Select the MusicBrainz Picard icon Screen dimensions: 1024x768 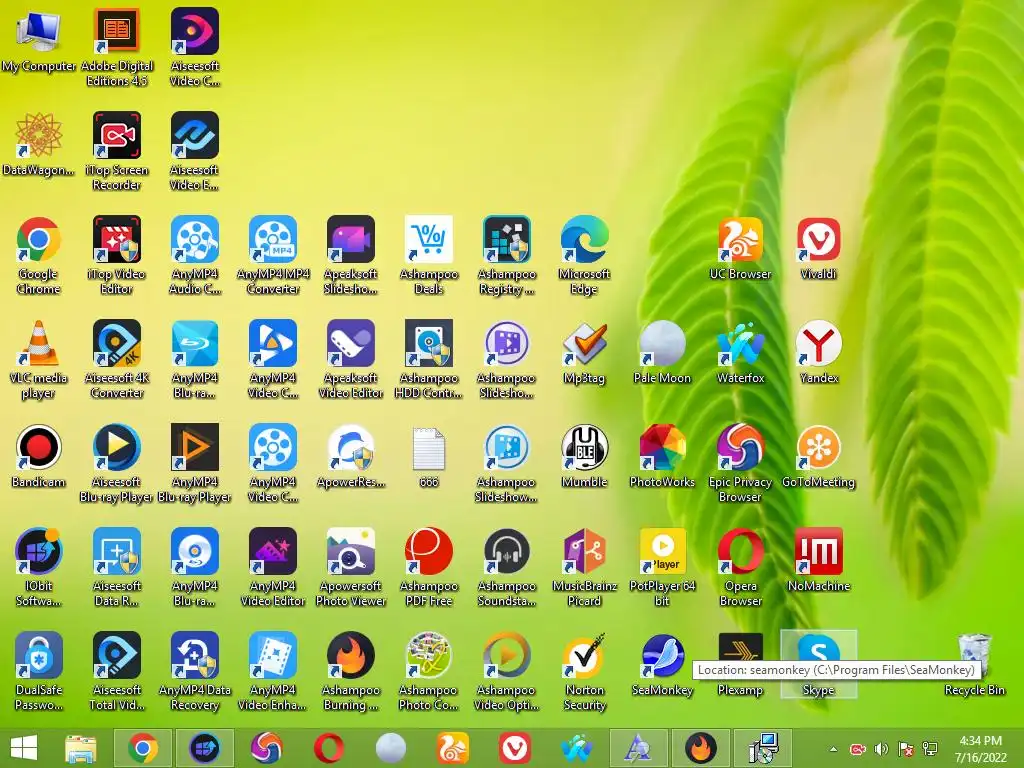584,567
